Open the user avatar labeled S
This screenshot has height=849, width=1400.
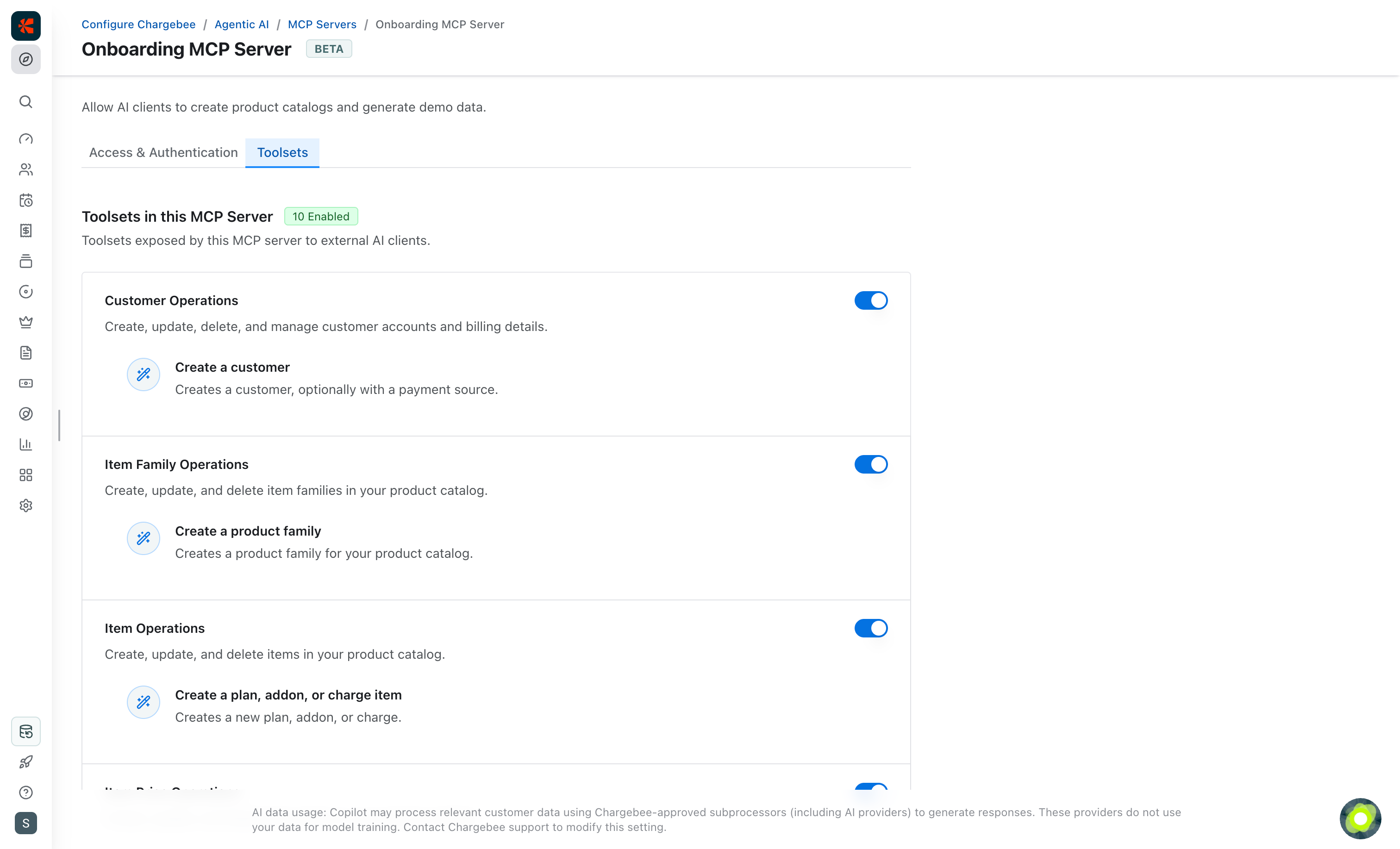click(x=25, y=824)
